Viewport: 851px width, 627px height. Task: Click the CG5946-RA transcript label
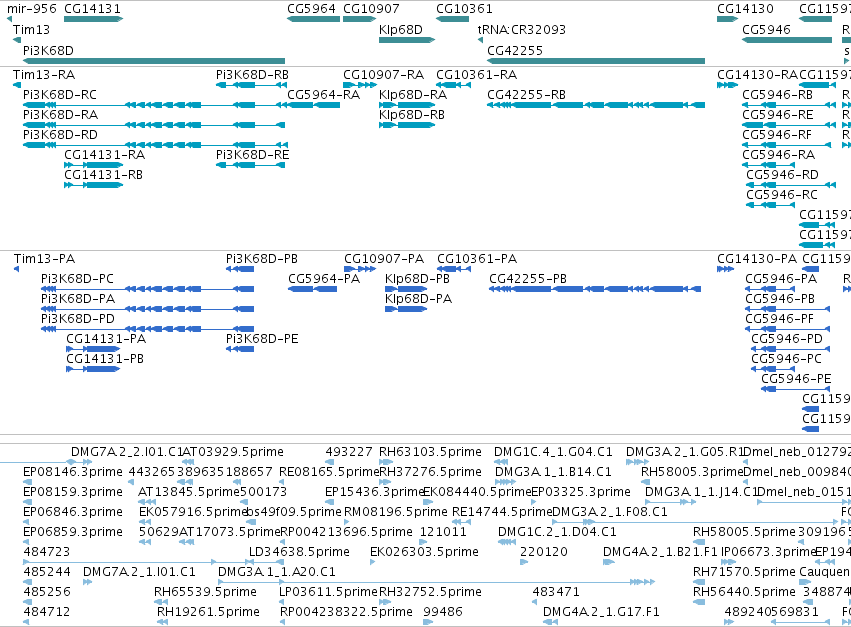(x=778, y=155)
